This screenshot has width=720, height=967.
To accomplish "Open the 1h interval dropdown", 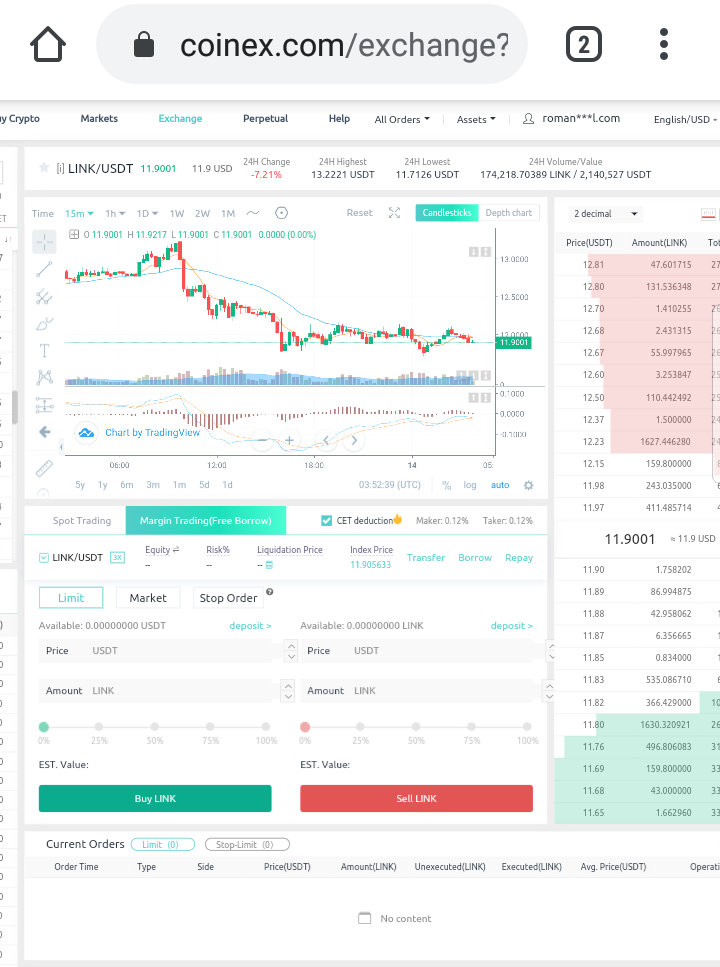I will coord(115,213).
